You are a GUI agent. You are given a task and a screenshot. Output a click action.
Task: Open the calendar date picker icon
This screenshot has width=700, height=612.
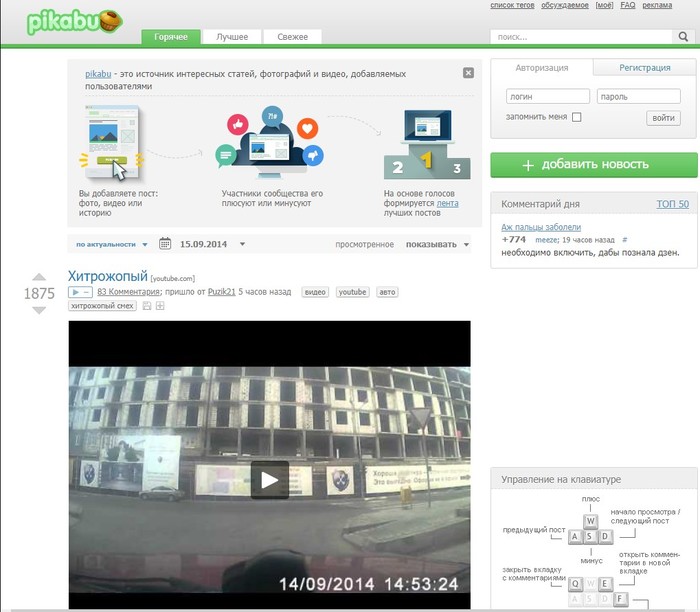(165, 243)
